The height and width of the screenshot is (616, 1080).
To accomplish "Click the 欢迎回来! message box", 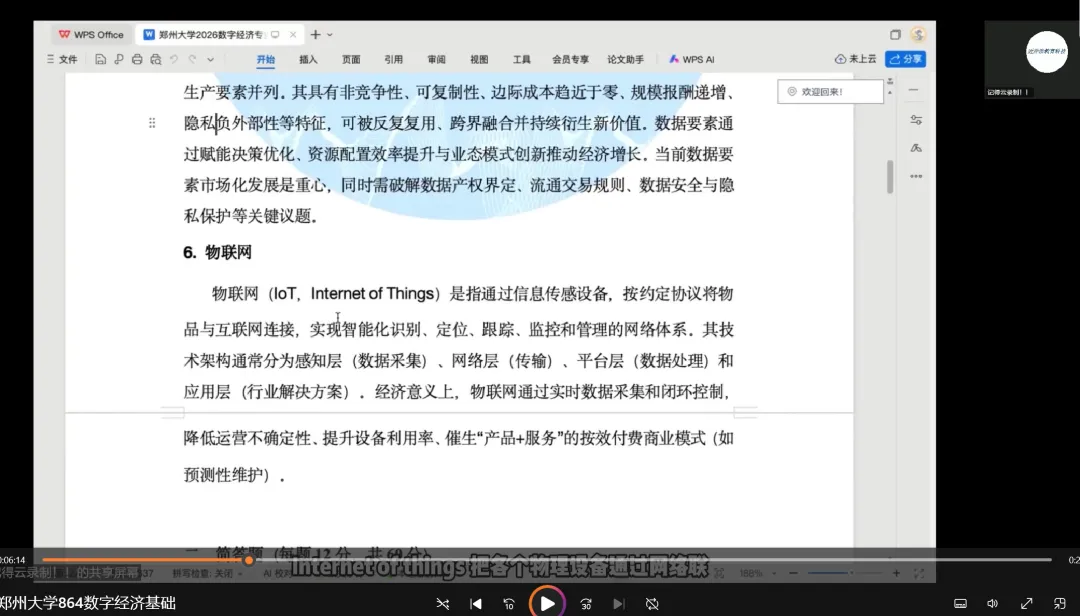I will [831, 92].
